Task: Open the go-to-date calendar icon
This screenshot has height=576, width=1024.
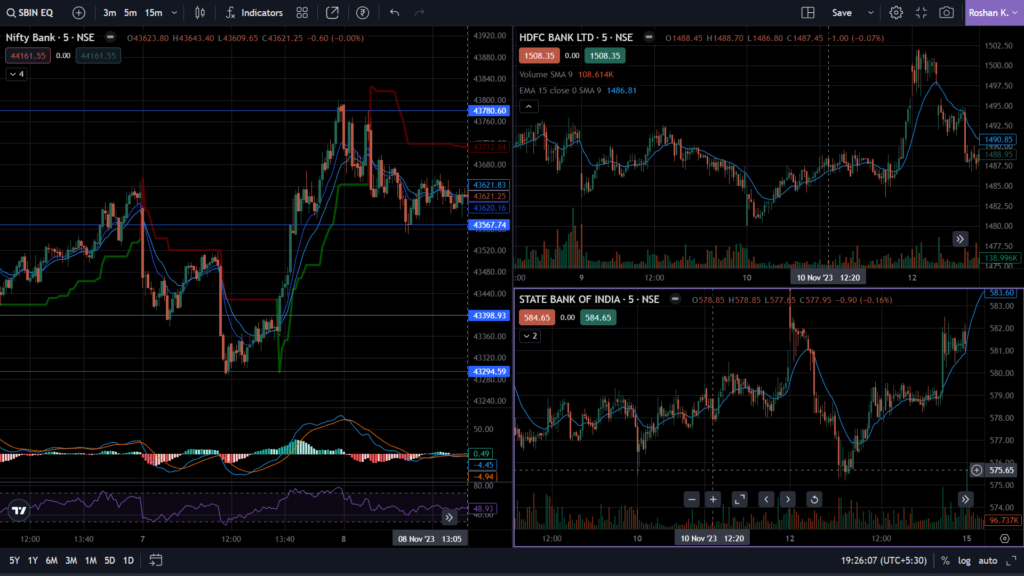Action: (x=155, y=560)
